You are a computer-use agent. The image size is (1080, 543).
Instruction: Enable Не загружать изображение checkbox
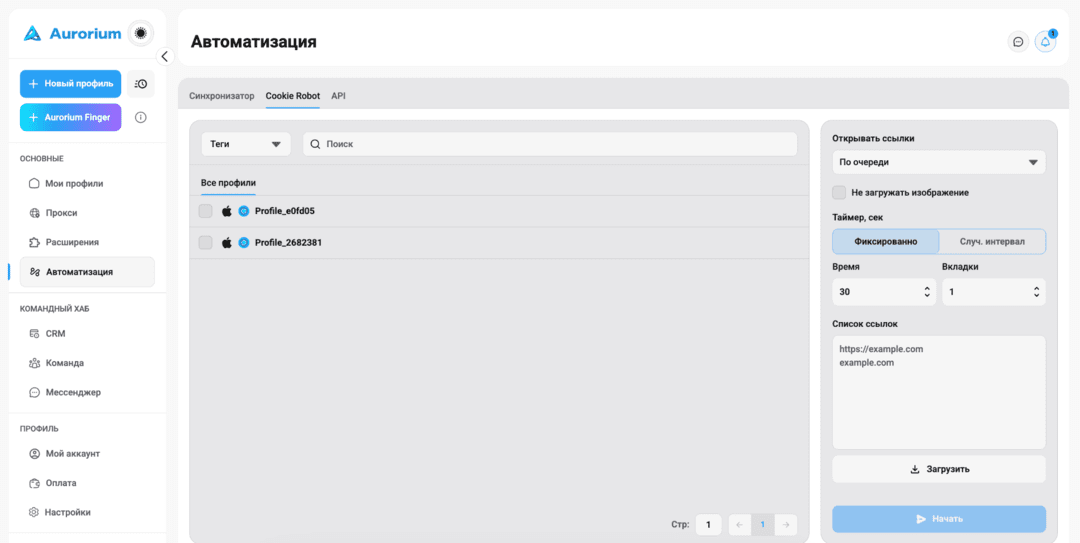(839, 192)
